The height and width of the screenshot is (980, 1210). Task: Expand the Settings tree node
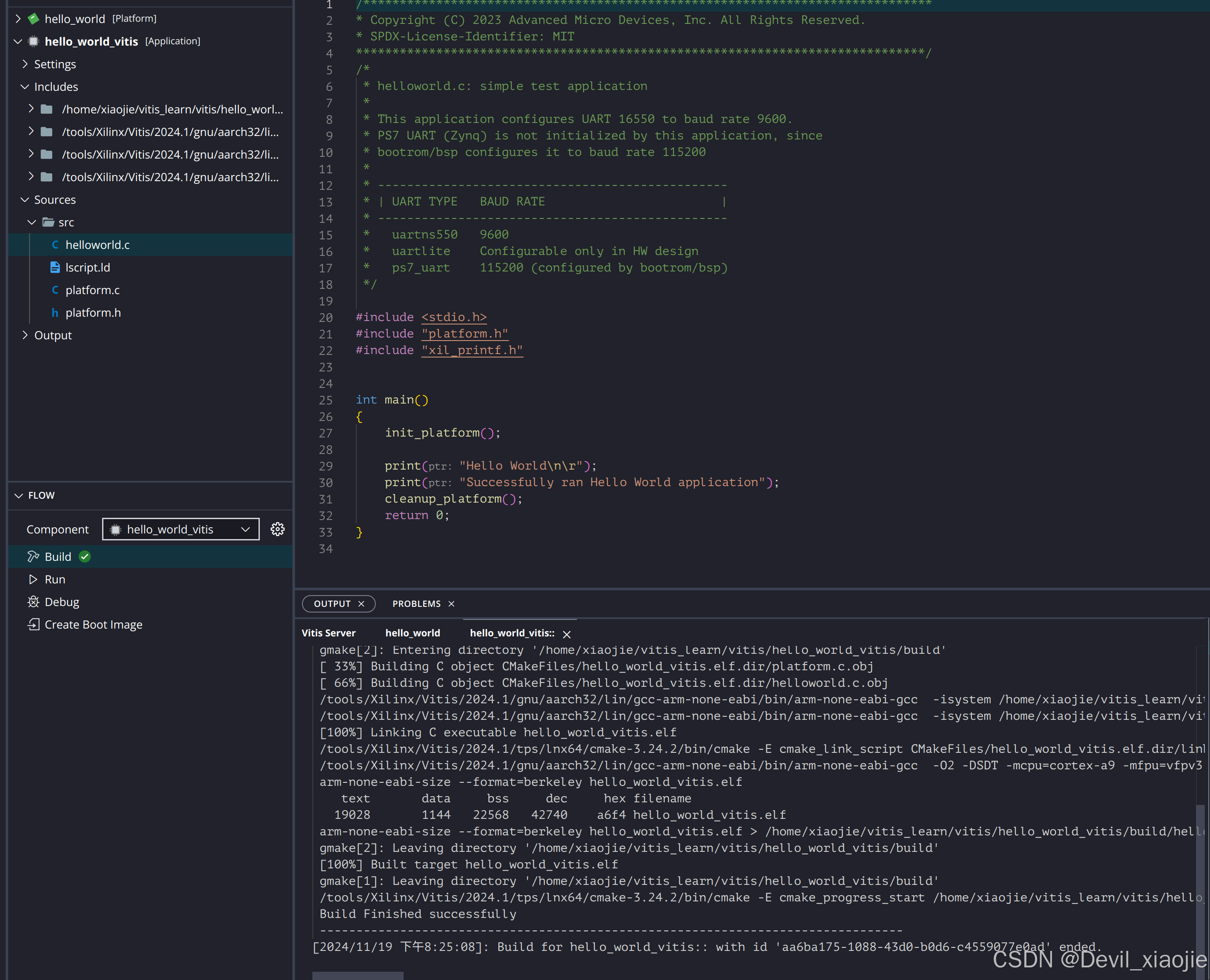pyautogui.click(x=25, y=64)
